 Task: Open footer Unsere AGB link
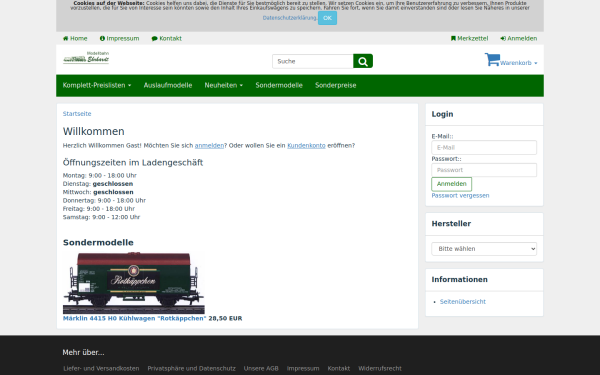click(261, 368)
